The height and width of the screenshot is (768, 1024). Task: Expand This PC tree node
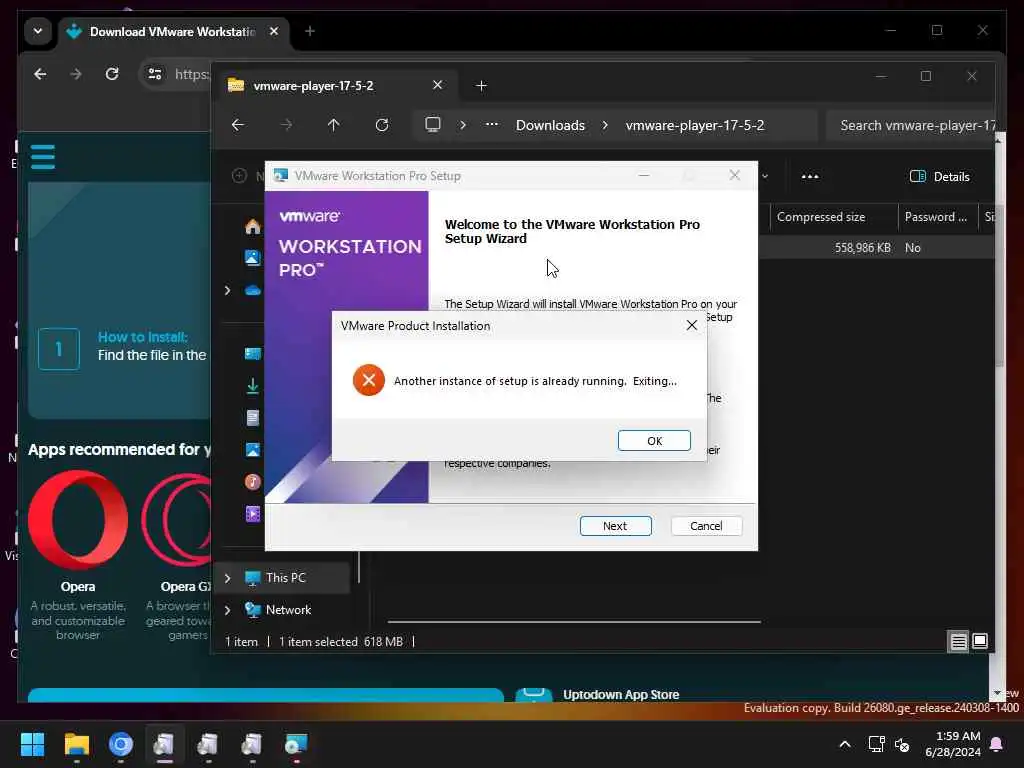click(227, 578)
